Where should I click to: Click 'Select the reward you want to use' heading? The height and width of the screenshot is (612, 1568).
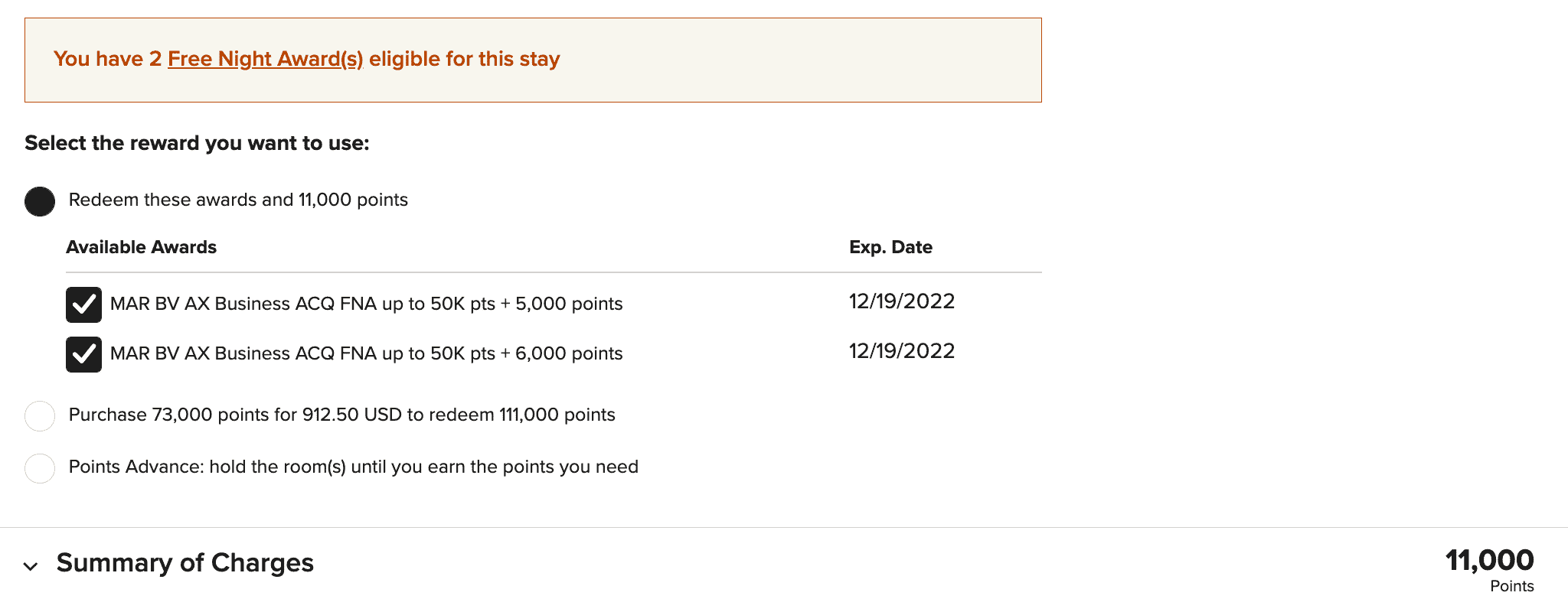(197, 143)
